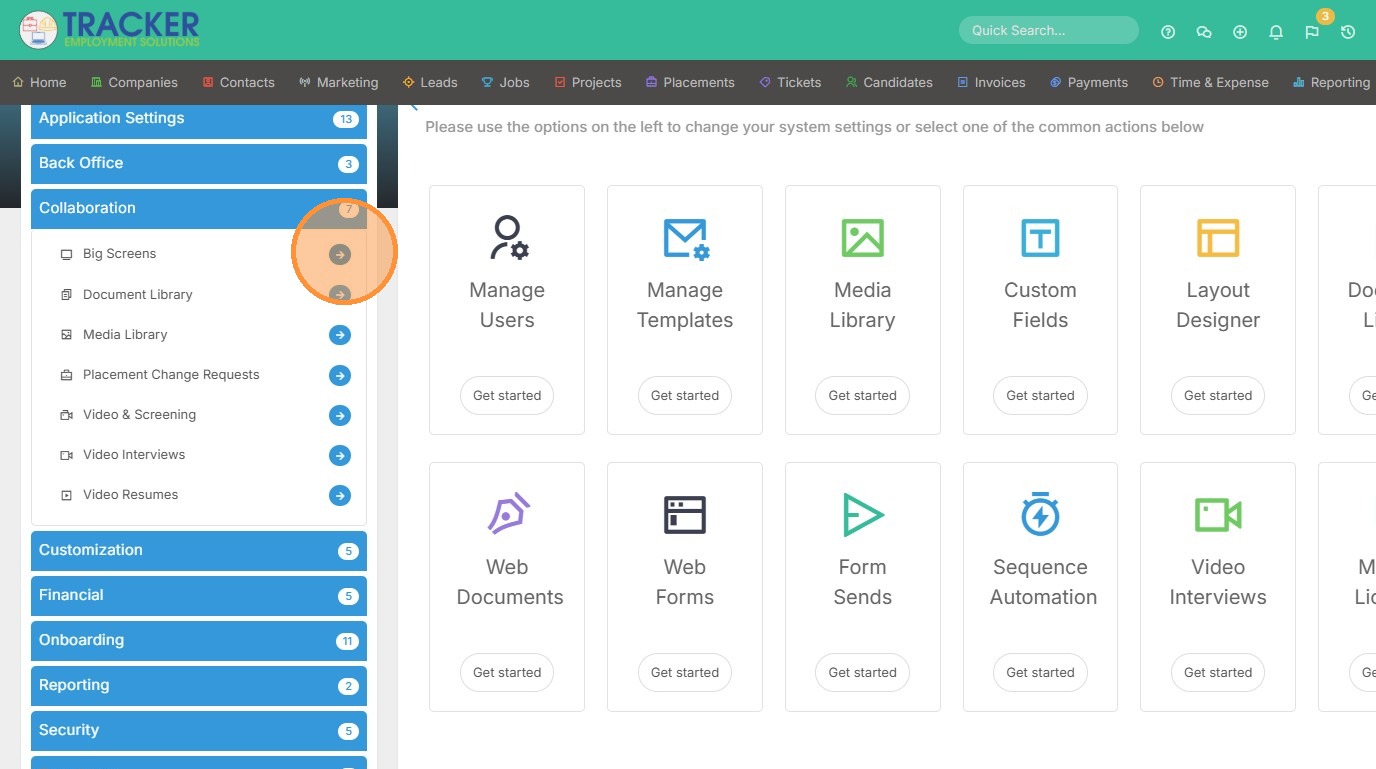Open the Candidates menu item
Screen dimensions: 1376x769
[x=889, y=83]
